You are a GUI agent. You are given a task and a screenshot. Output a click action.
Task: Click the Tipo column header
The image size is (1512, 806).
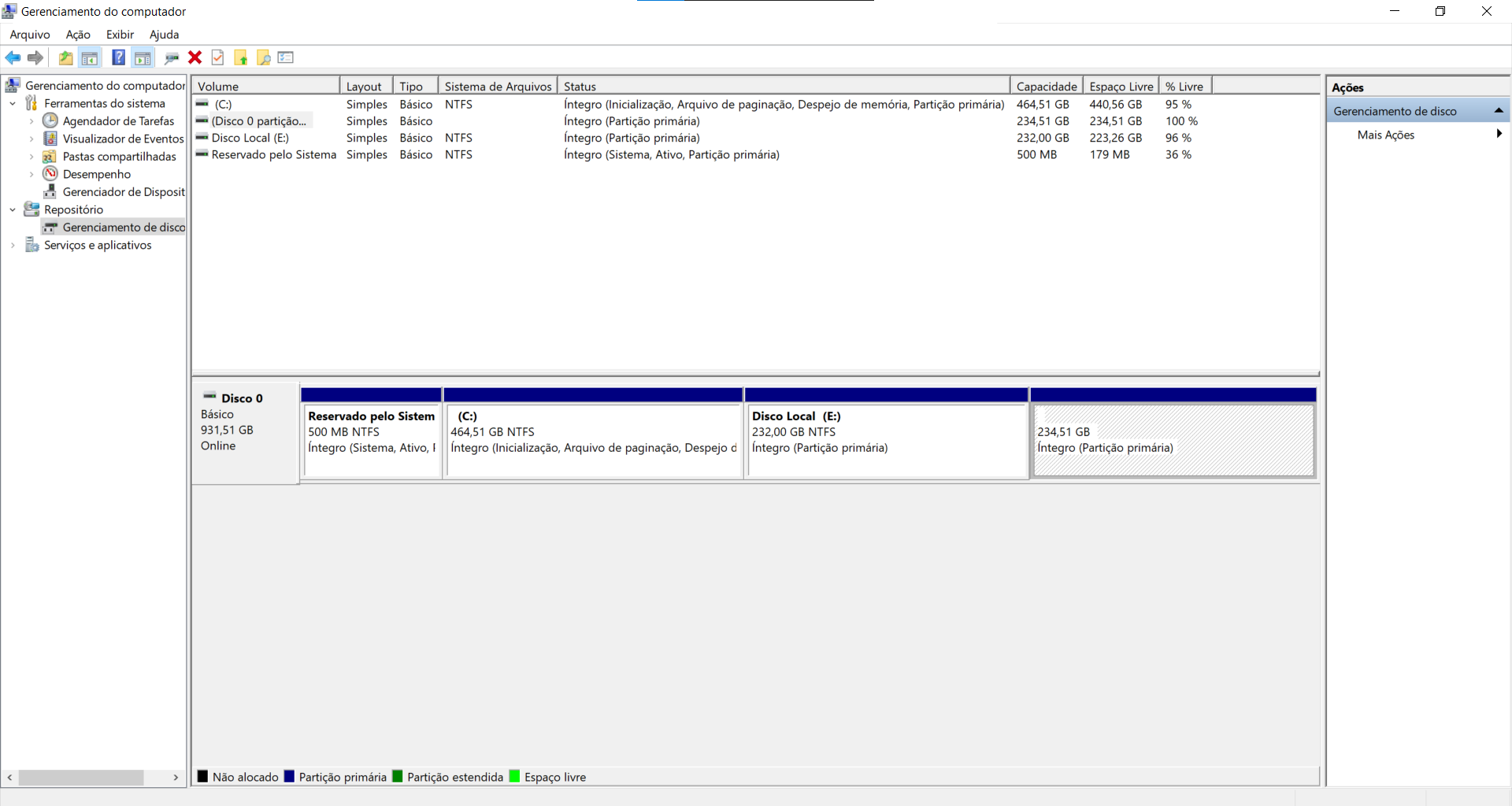[415, 86]
